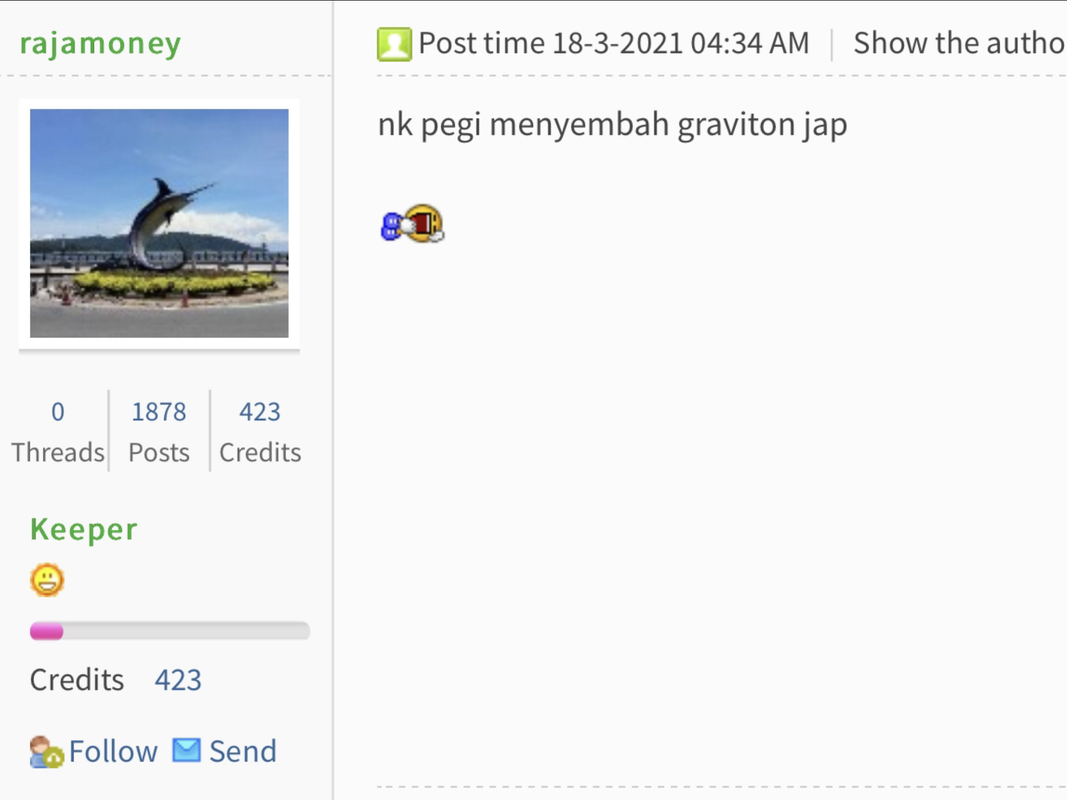Image resolution: width=1067 pixels, height=800 pixels.
Task: Open the 1878 Posts count
Action: (x=159, y=412)
